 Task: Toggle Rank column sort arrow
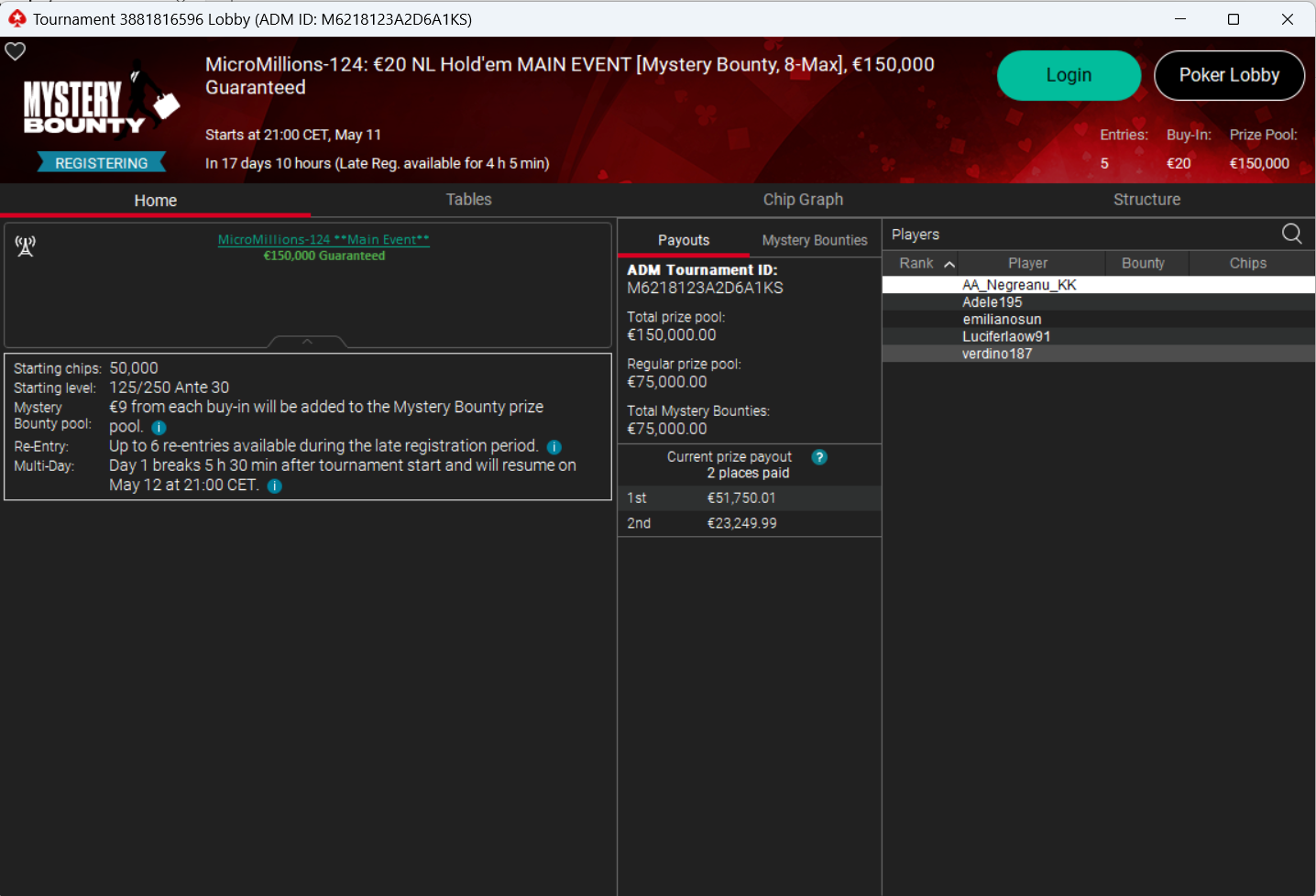click(x=949, y=264)
